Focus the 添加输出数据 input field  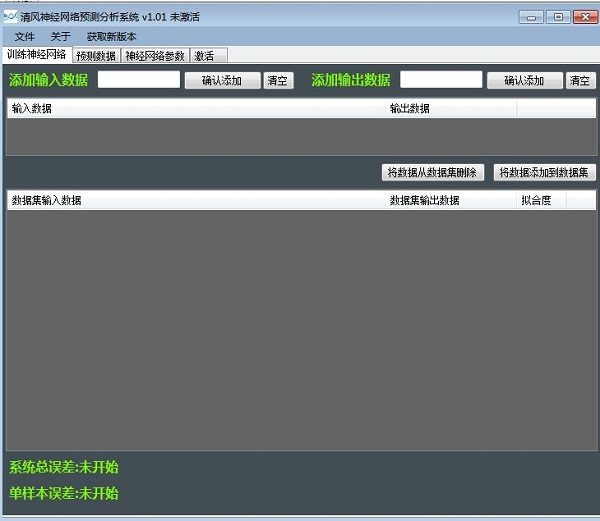point(441,80)
